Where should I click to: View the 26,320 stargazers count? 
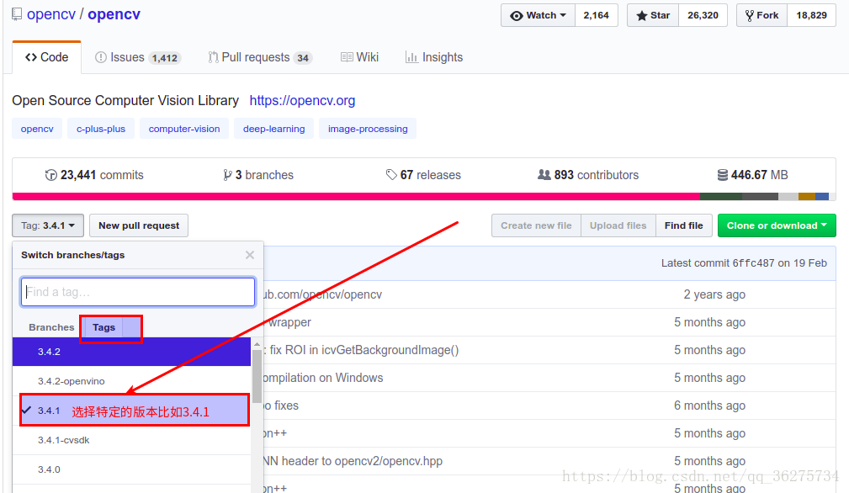coord(703,15)
